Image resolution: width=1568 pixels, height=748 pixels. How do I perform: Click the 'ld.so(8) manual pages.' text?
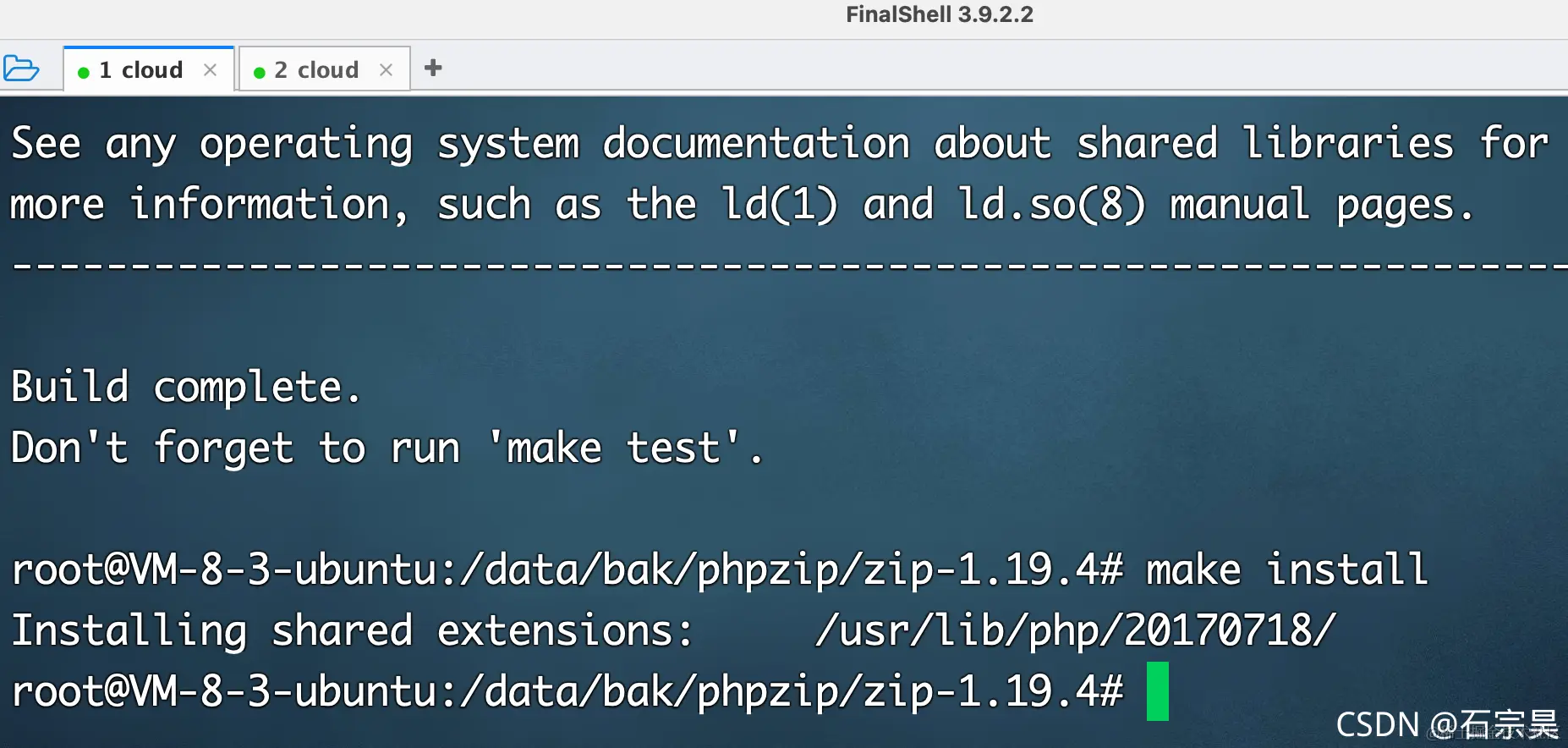(1215, 205)
